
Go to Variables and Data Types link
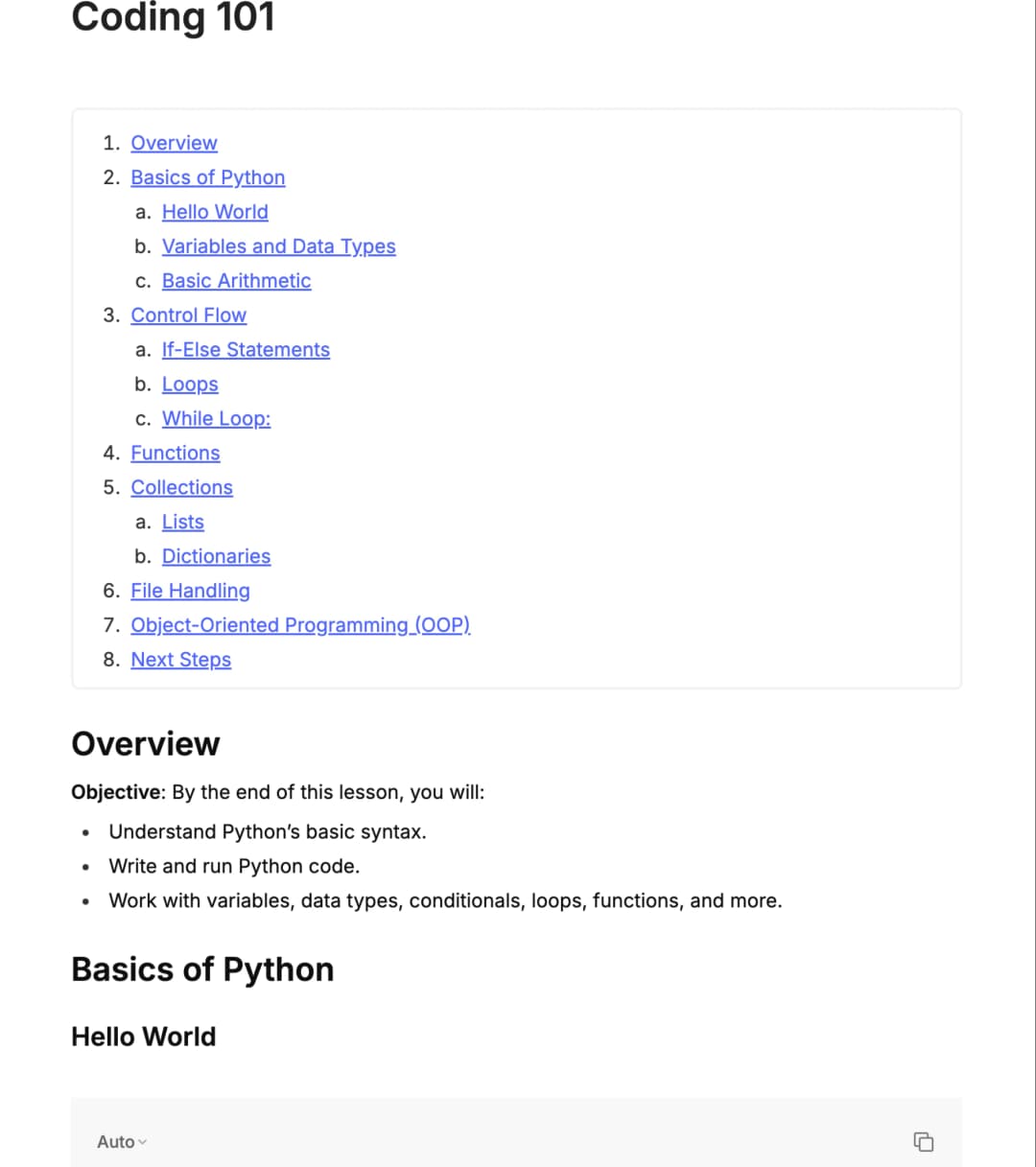[x=278, y=246]
